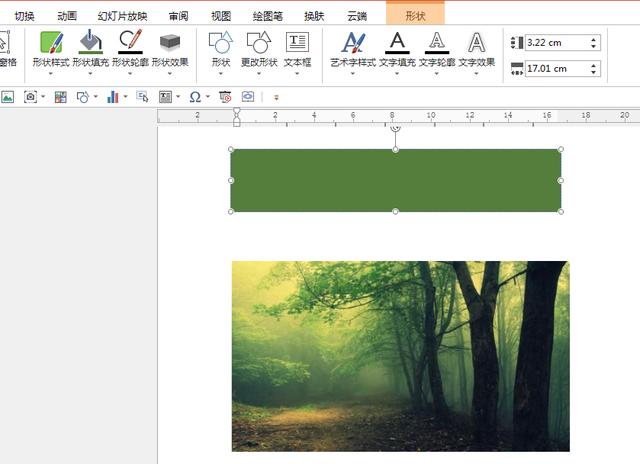This screenshot has width=640, height=464.
Task: Click the 形状填充 paint bucket icon
Action: coord(90,42)
